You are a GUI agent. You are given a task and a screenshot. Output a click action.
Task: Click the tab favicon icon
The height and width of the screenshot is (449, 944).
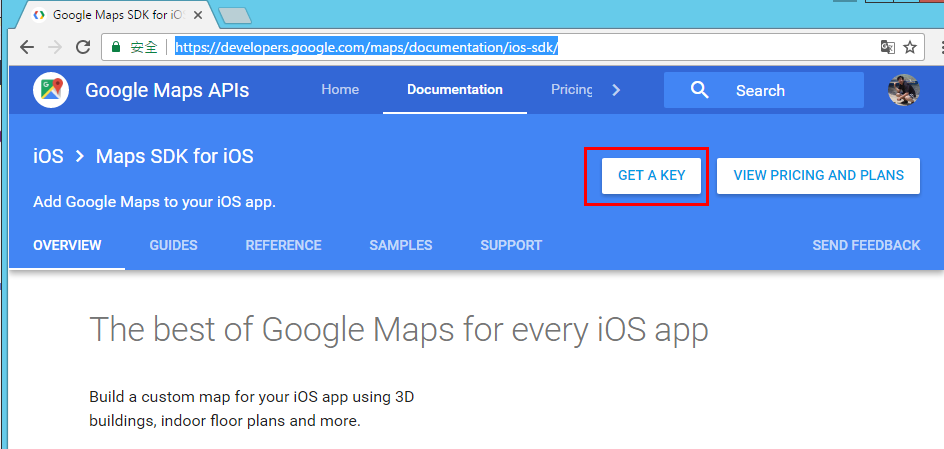(39, 14)
